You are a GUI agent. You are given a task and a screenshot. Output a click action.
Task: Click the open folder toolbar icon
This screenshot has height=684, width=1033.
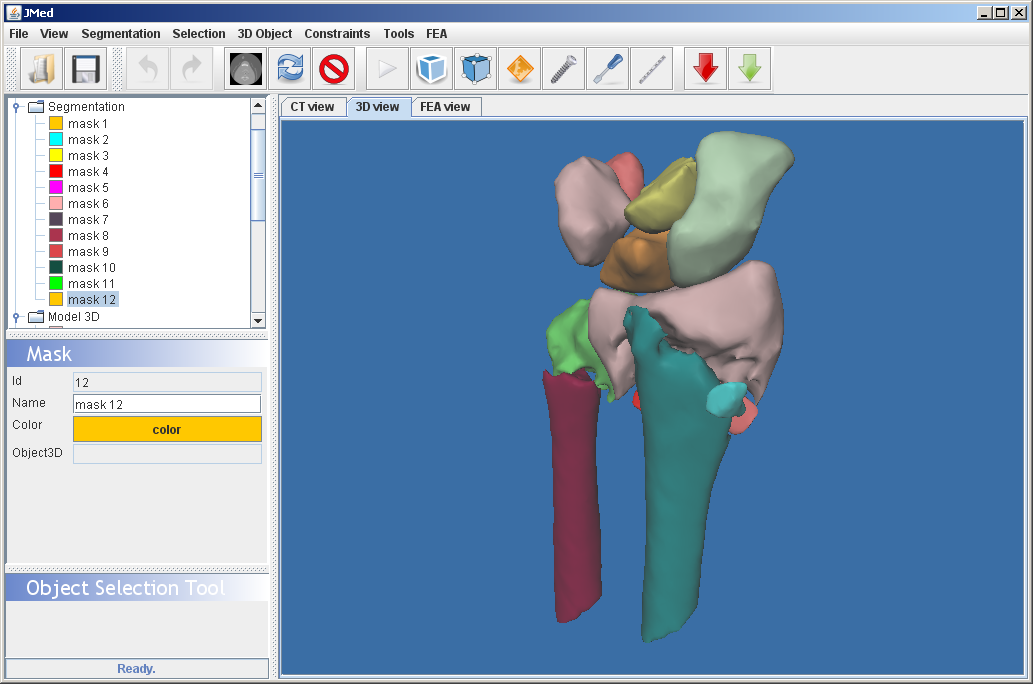tap(41, 69)
